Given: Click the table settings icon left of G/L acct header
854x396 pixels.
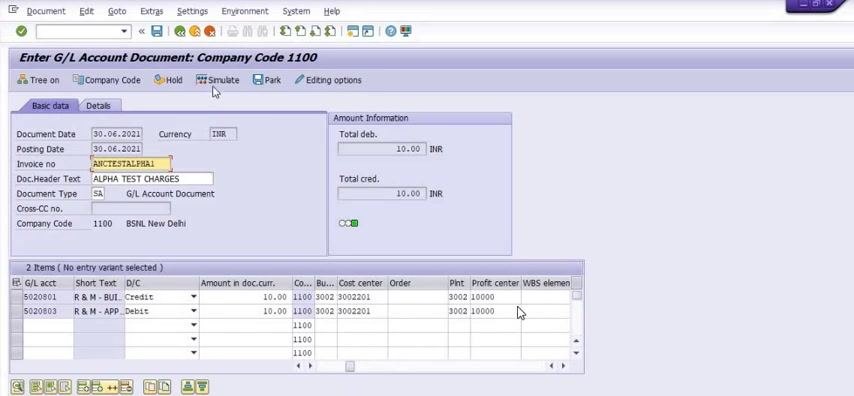Looking at the screenshot, I should point(16,283).
